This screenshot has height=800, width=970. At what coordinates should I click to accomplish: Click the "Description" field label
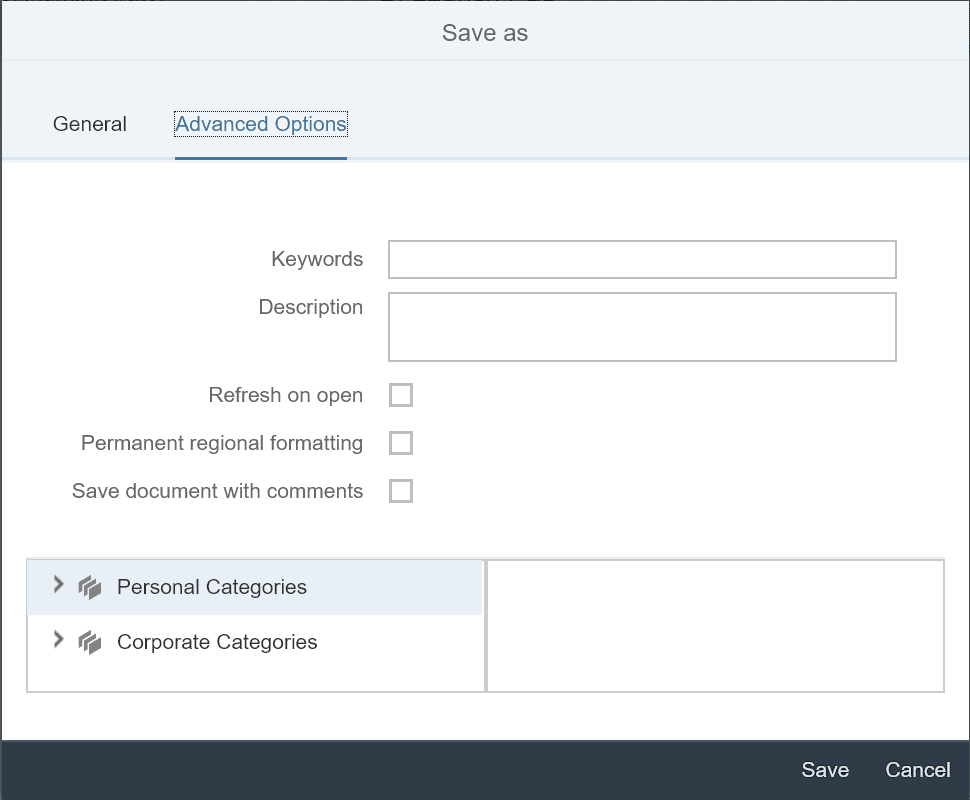[x=310, y=307]
